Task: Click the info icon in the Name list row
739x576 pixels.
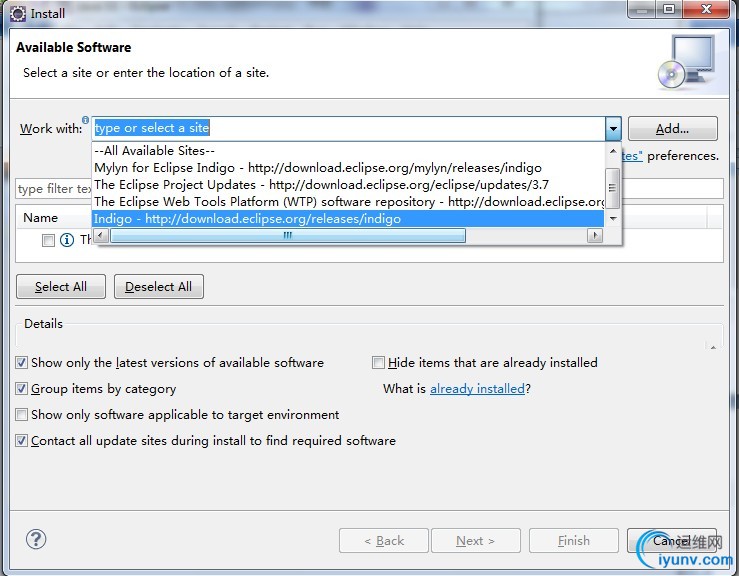Action: click(x=67, y=240)
